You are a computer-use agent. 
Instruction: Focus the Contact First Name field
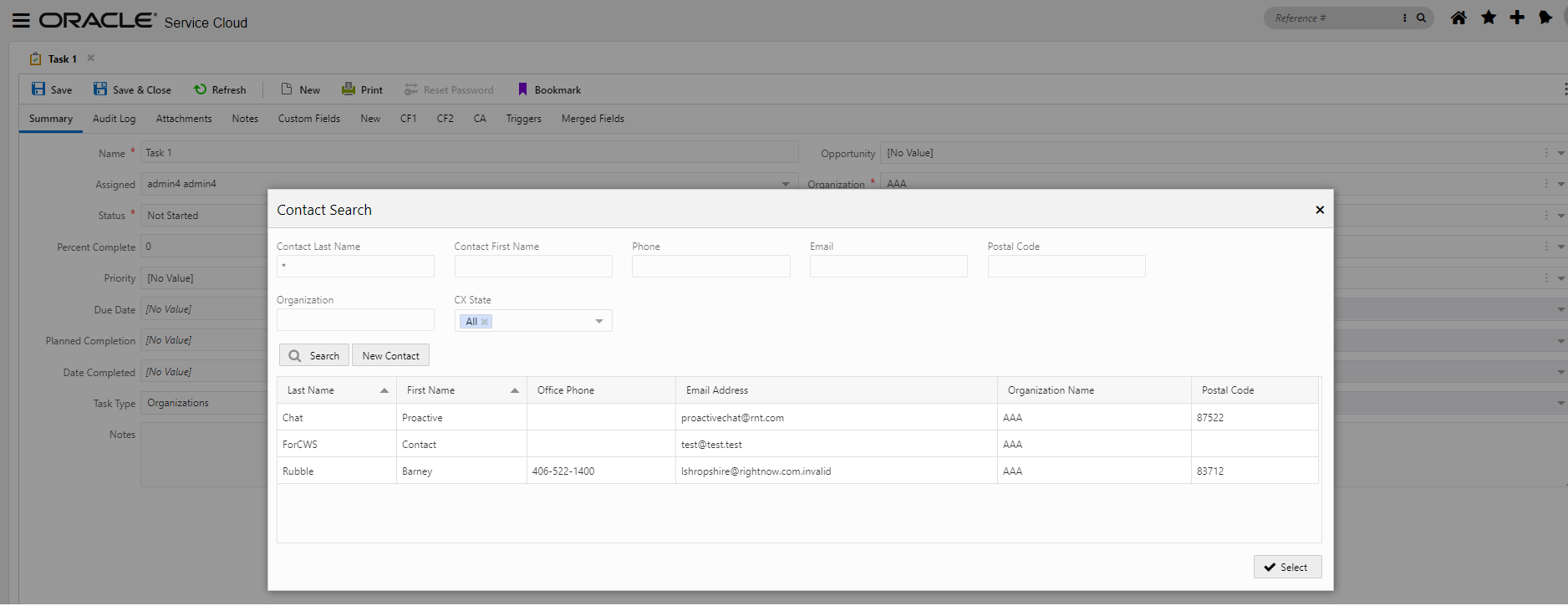pyautogui.click(x=533, y=267)
